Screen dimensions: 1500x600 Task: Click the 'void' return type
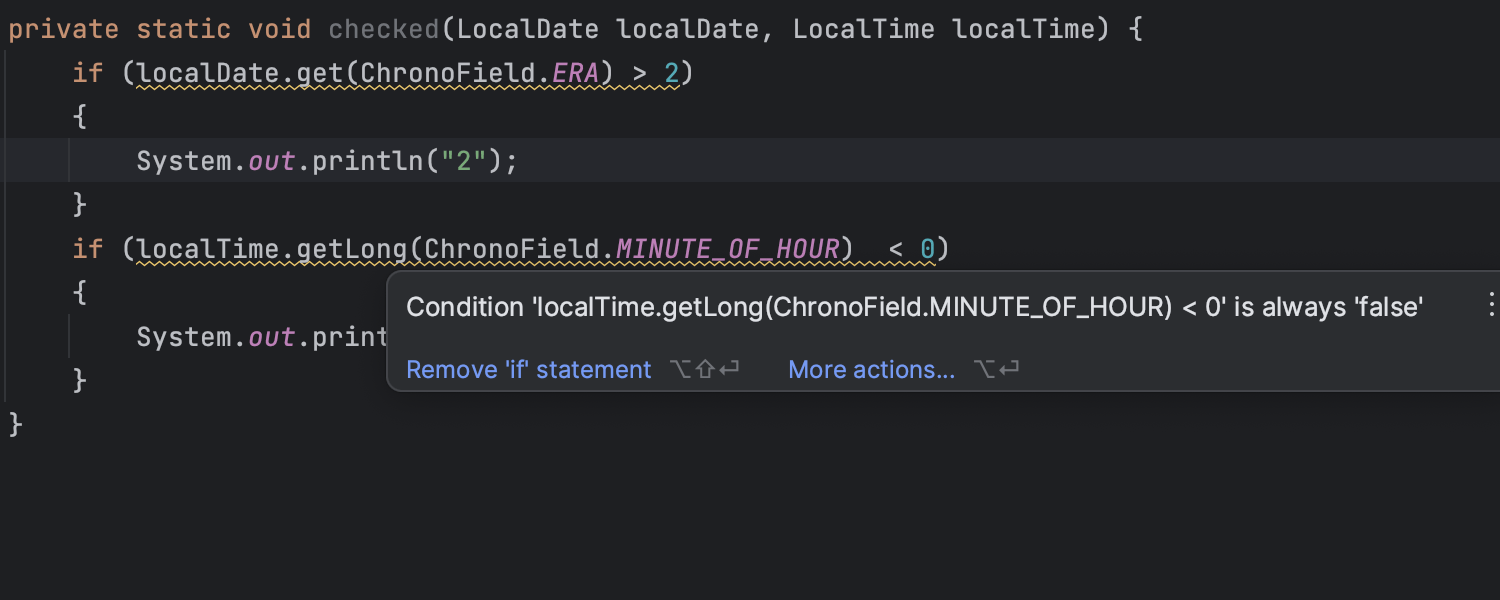(279, 29)
